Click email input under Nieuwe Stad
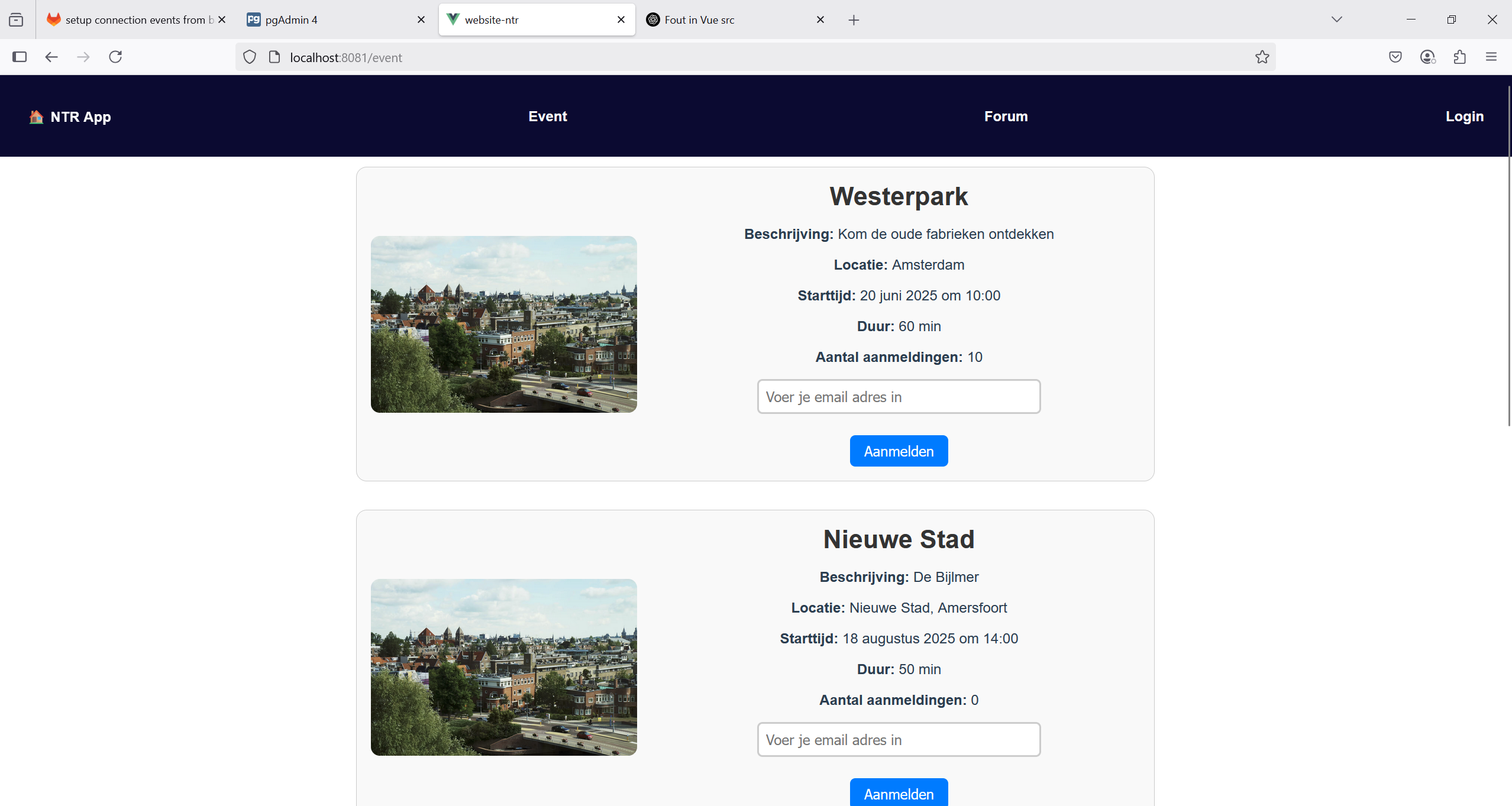The height and width of the screenshot is (806, 1512). pos(898,739)
